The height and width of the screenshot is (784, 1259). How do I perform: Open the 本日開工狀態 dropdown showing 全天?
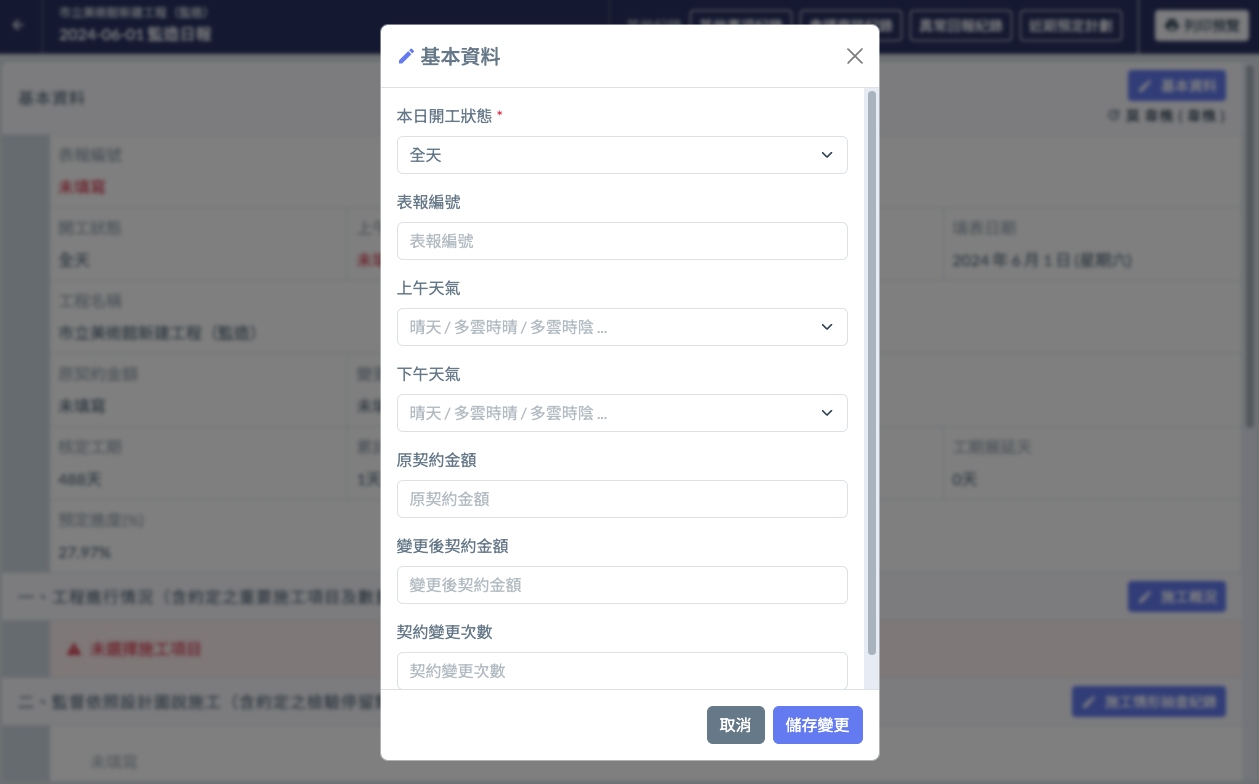622,155
